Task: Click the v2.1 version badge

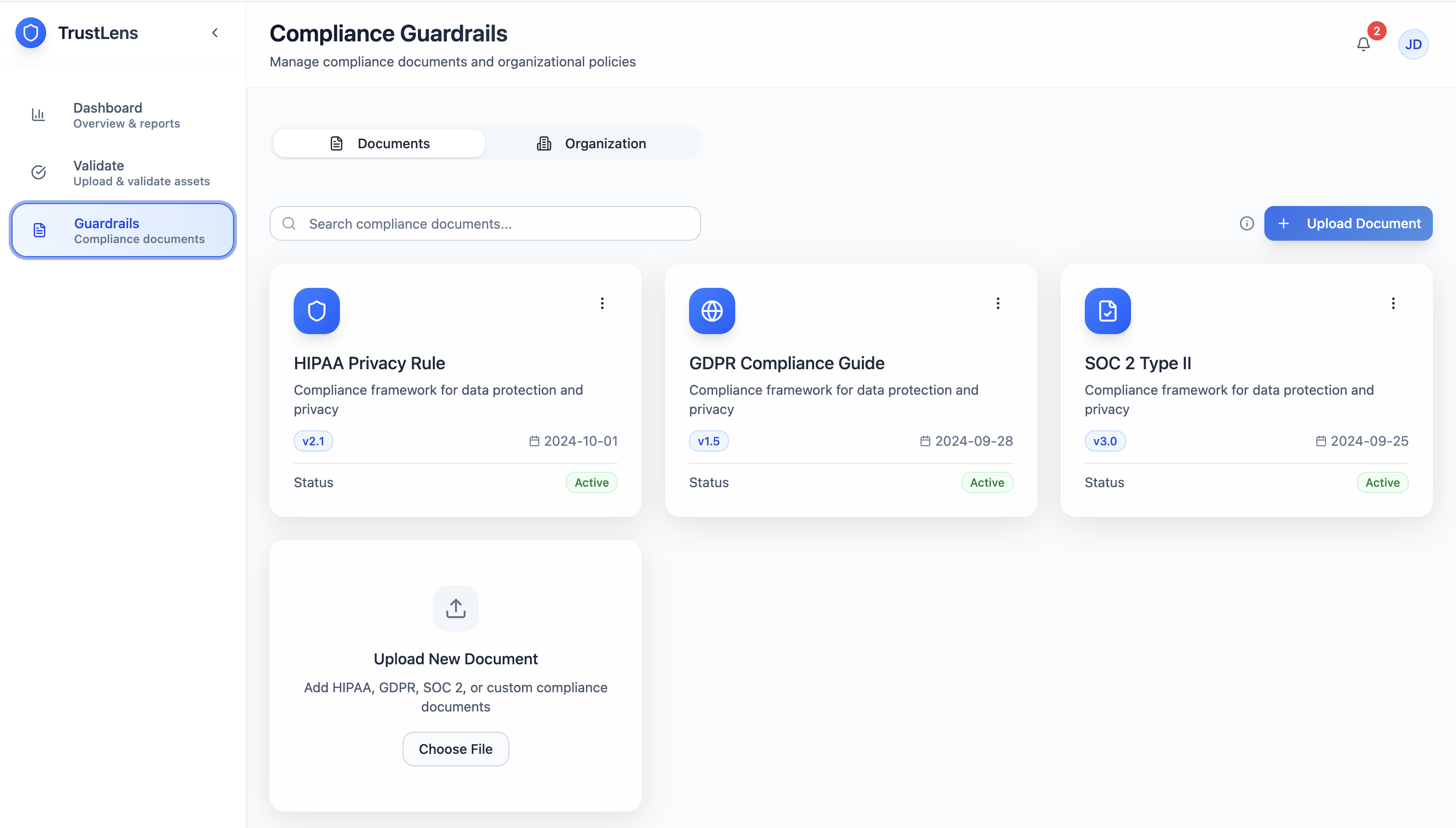Action: (313, 441)
